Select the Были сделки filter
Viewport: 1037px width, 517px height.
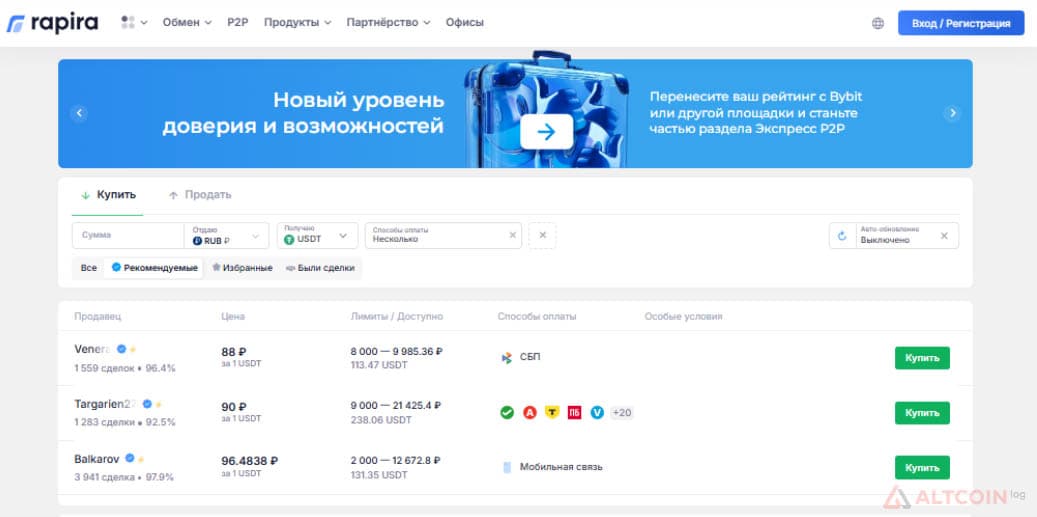320,268
